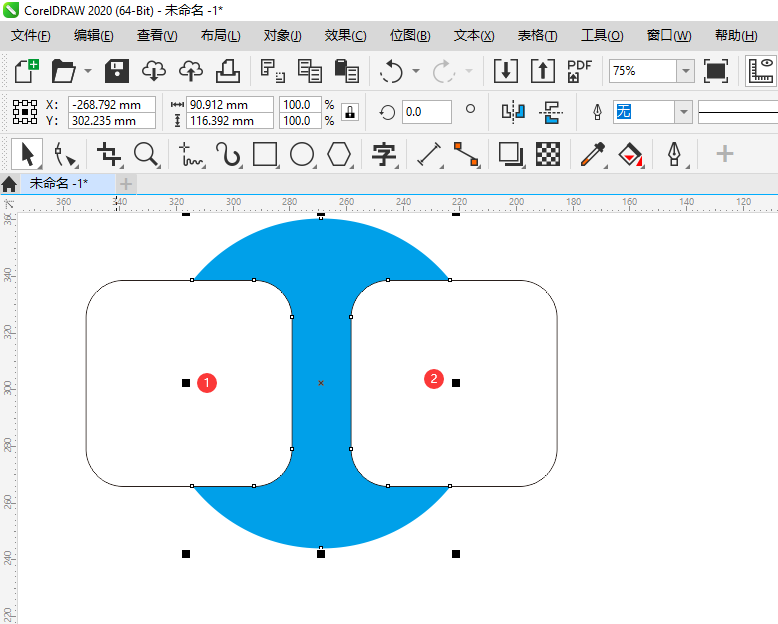
Task: Click the Save floppy disk icon
Action: pos(118,71)
